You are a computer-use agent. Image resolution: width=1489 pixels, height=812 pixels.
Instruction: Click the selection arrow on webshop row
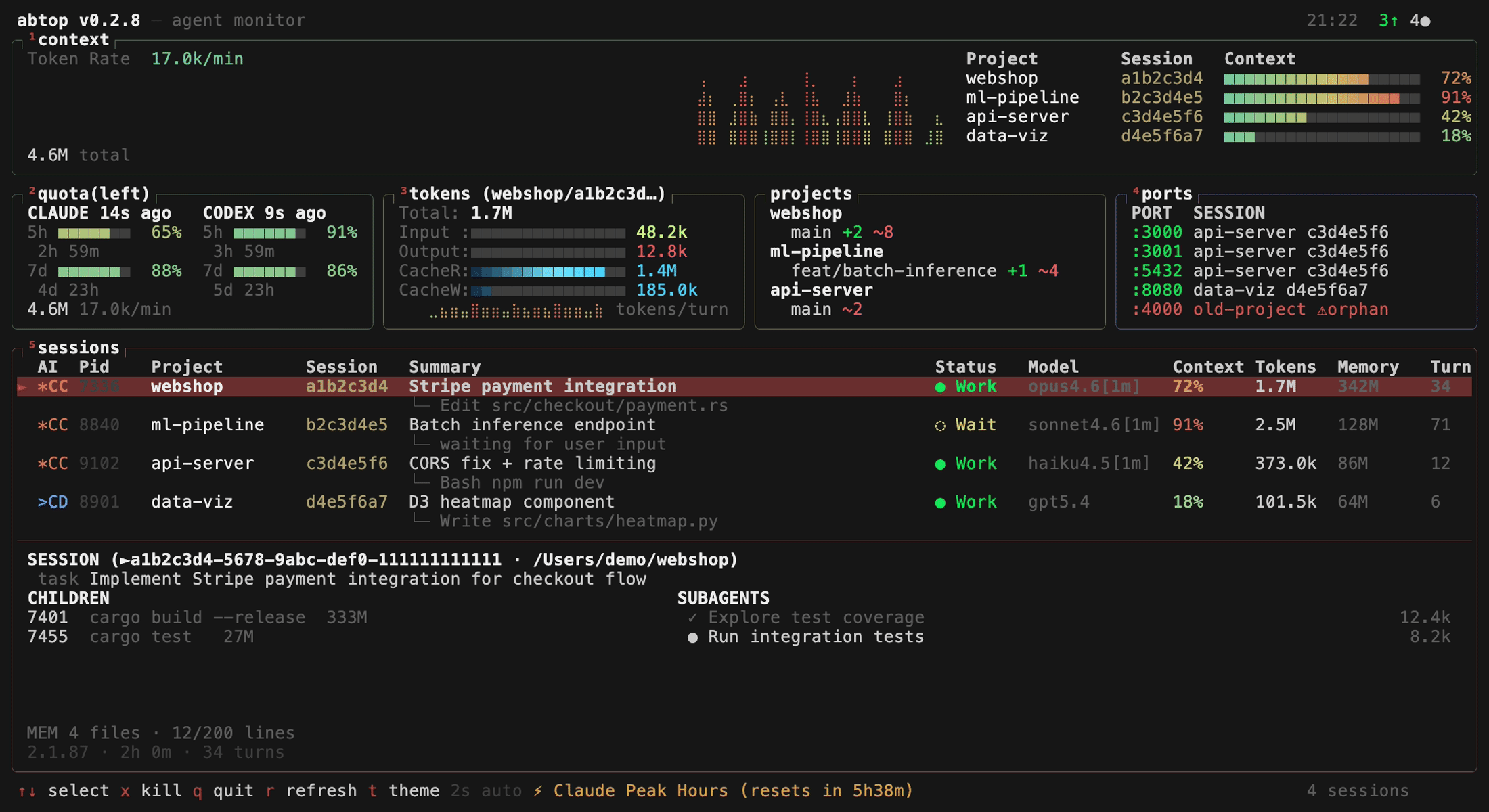(x=22, y=387)
